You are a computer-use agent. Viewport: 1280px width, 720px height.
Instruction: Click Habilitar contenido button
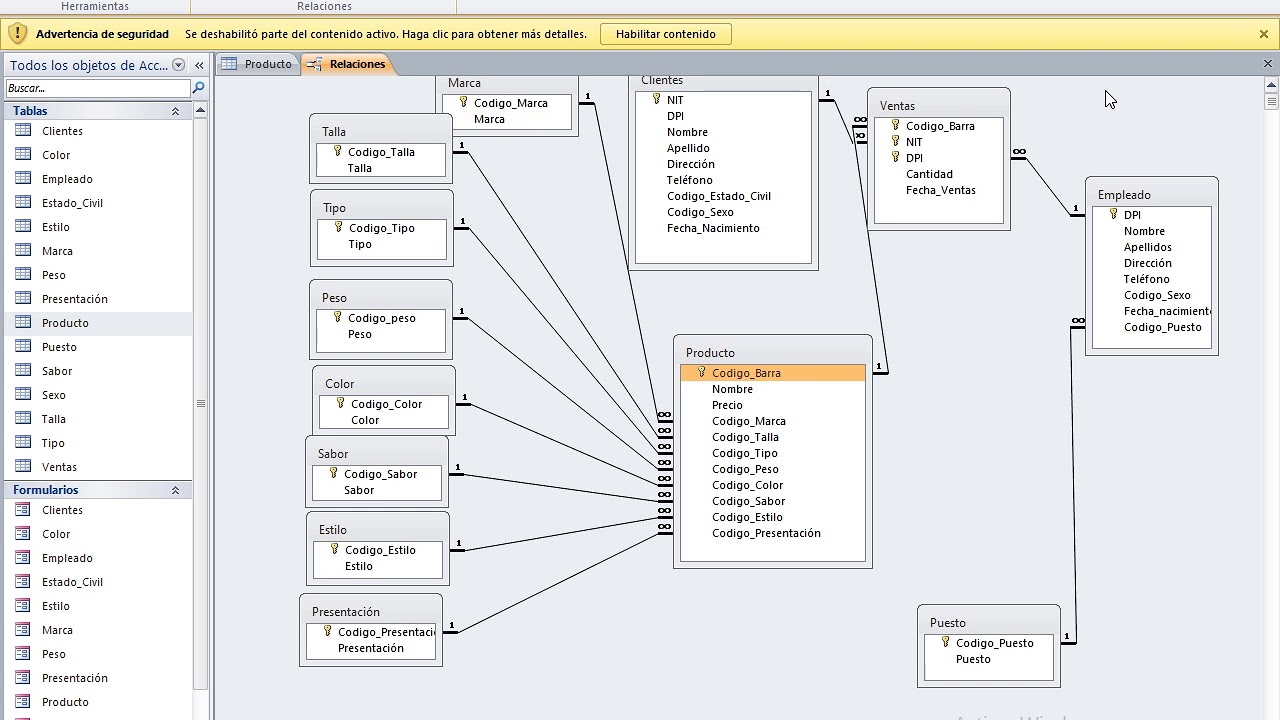point(665,34)
